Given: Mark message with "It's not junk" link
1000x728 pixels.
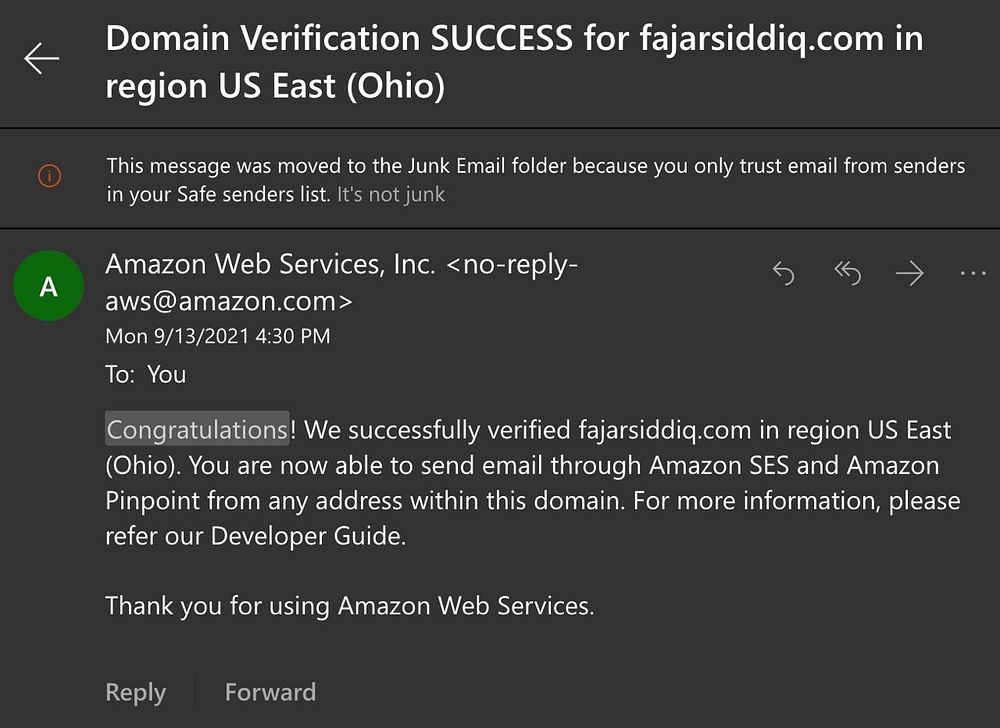Looking at the screenshot, I should tap(391, 195).
